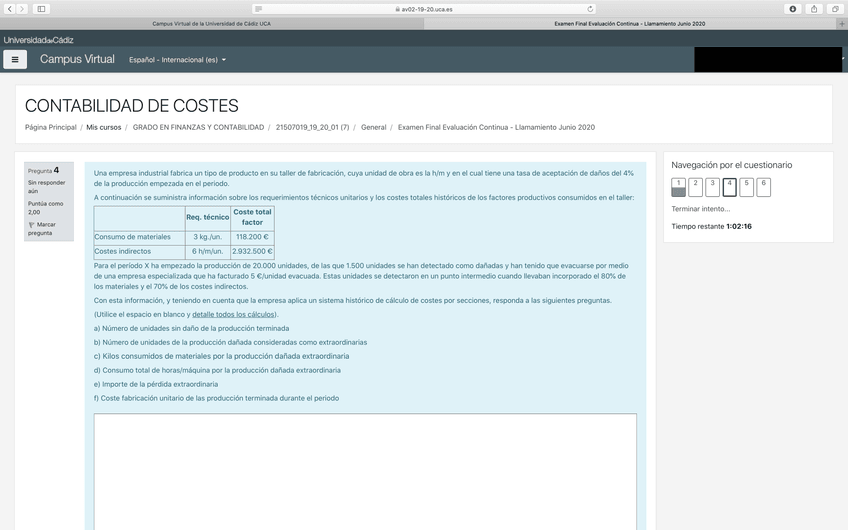
Task: Open Examen Final Evaluación Continua breadcrumb
Action: coord(496,127)
